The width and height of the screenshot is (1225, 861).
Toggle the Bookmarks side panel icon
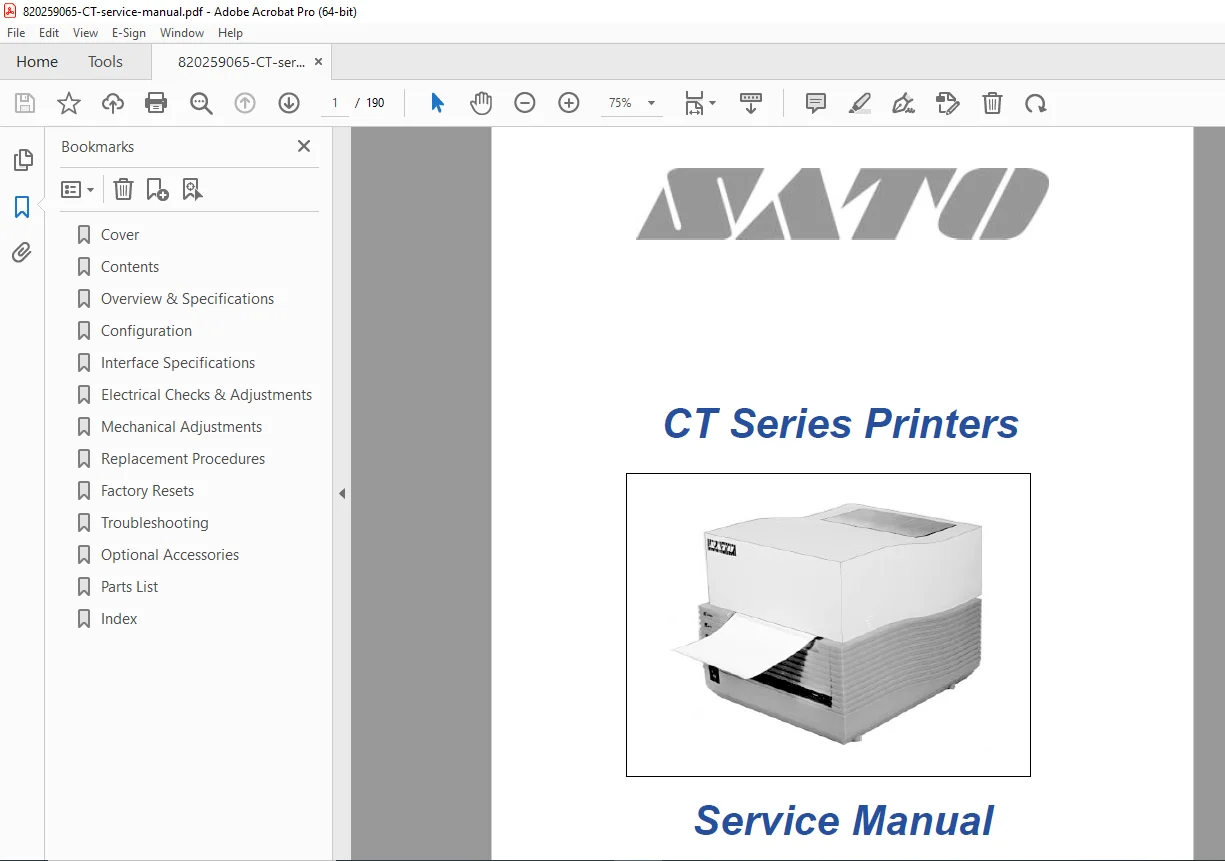click(22, 207)
